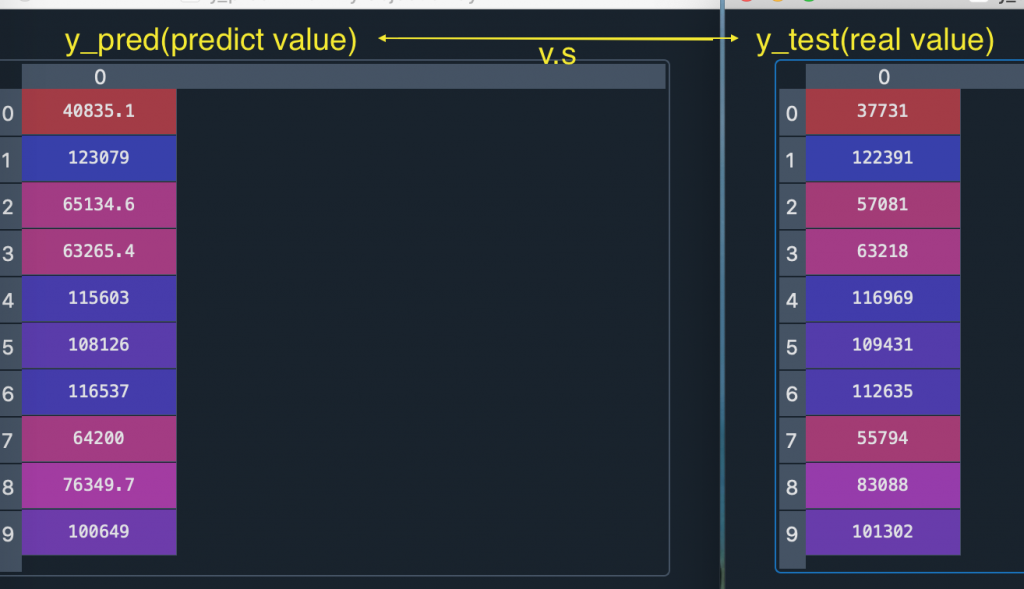Click the y_pred cell 65134.6
Screen dimensions: 1024x589
point(99,205)
